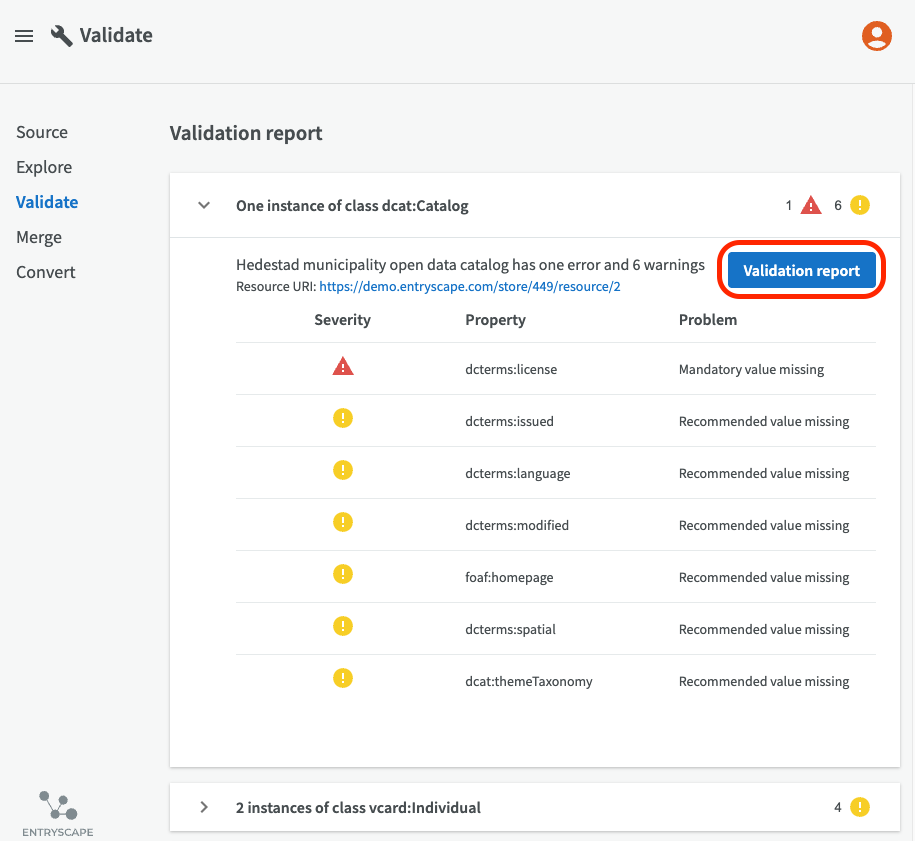
Task: Click the wrench Validate icon in header
Action: [62, 36]
